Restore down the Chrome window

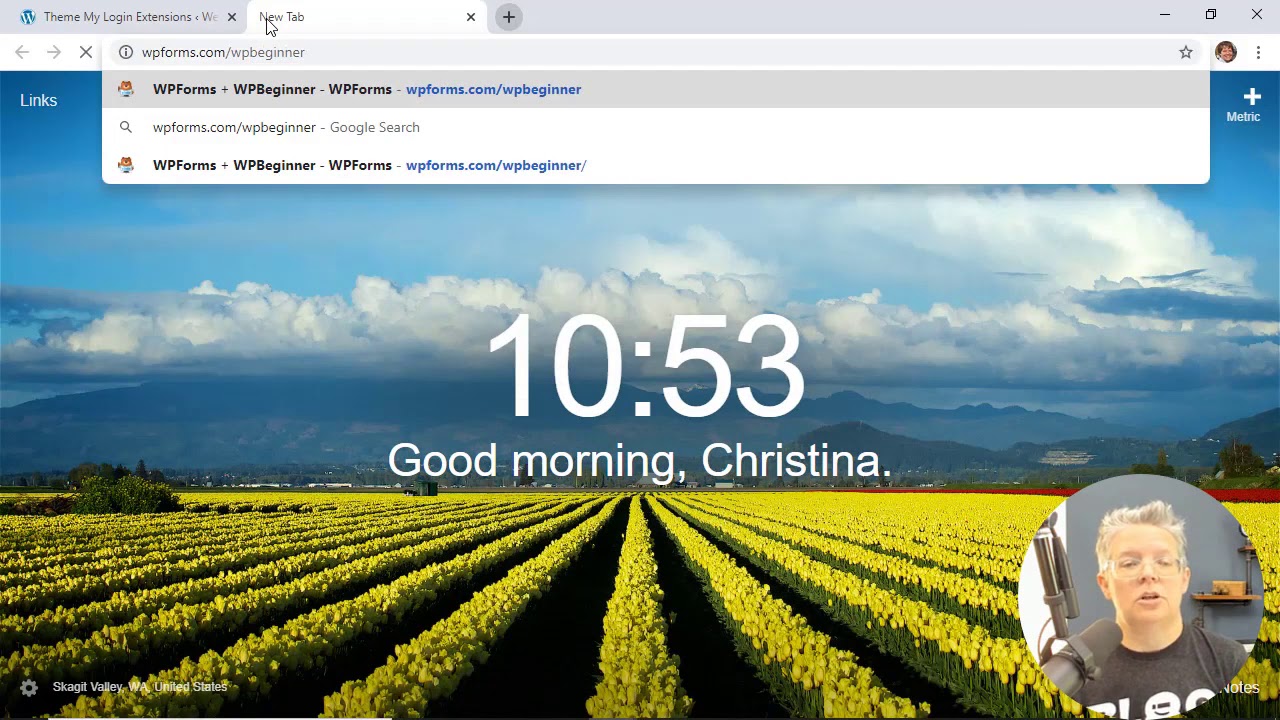tap(1210, 14)
